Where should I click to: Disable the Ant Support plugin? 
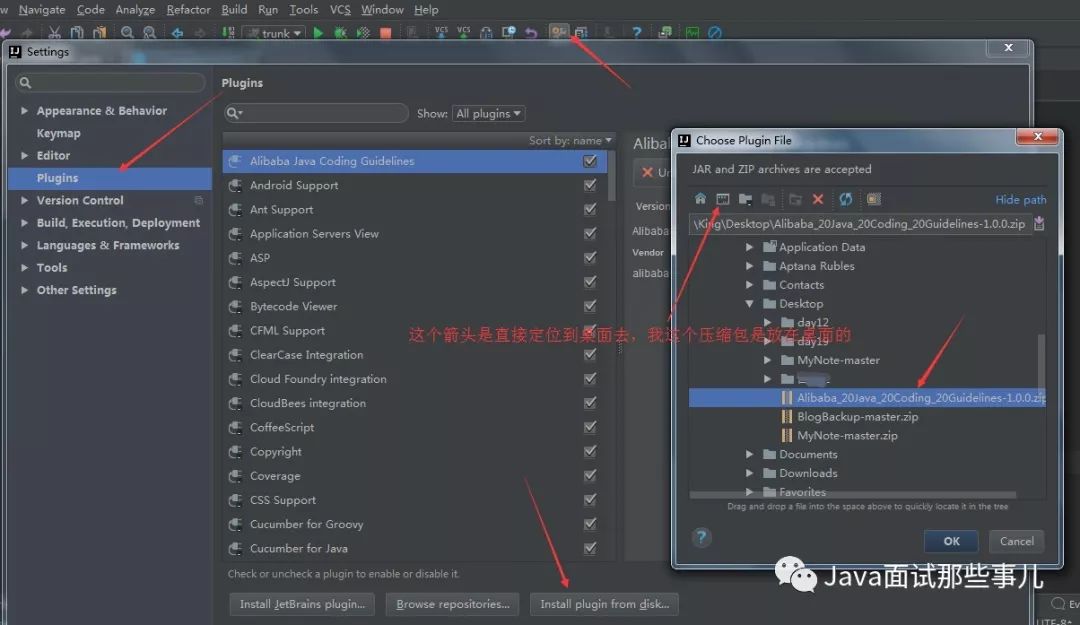590,209
